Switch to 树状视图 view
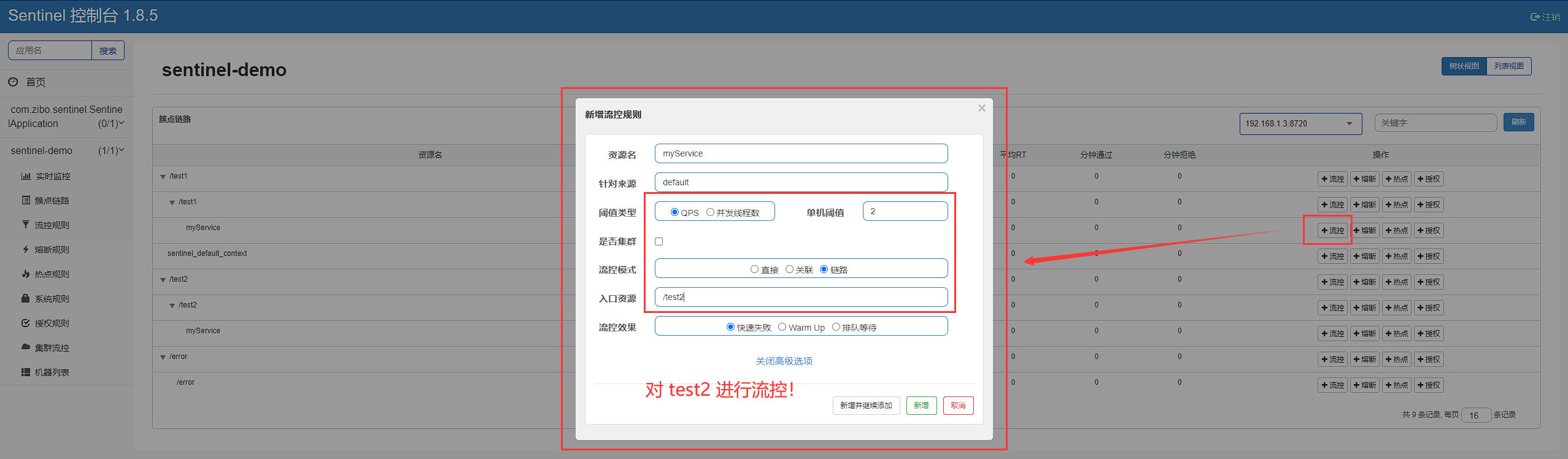Screen dimensions: 1568x459 (x=1464, y=66)
